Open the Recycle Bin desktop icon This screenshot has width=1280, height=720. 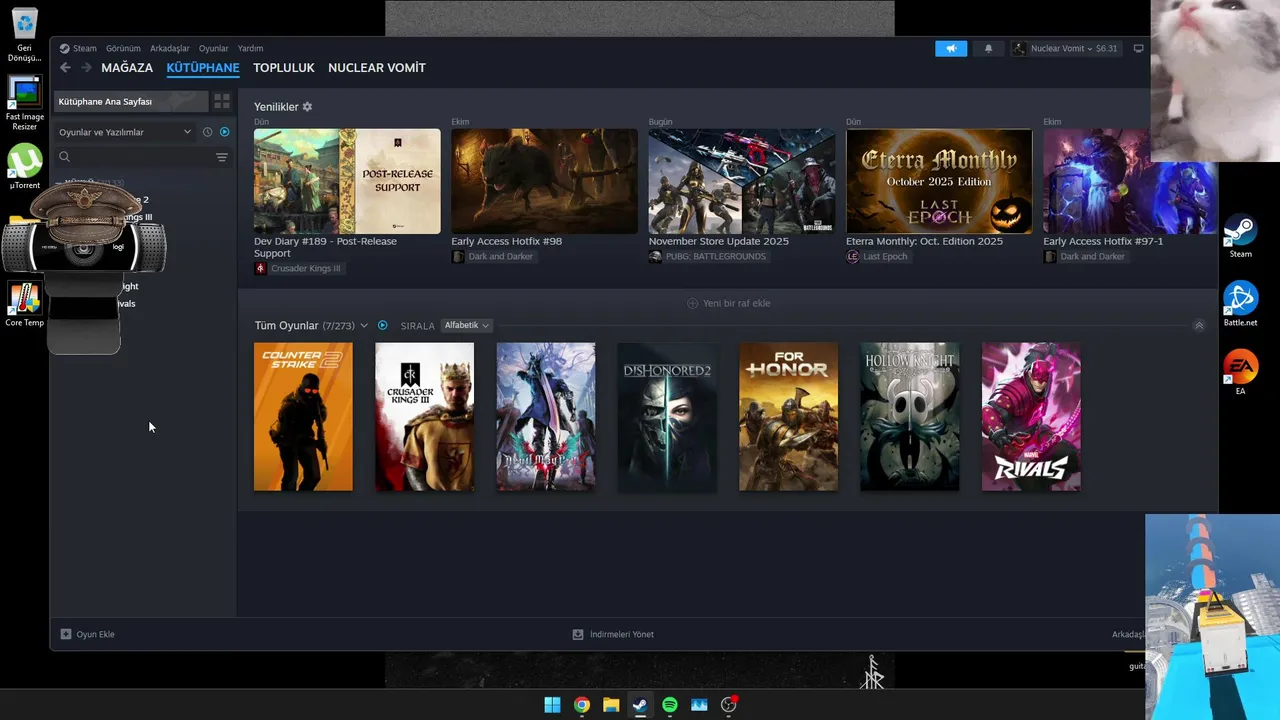(24, 34)
